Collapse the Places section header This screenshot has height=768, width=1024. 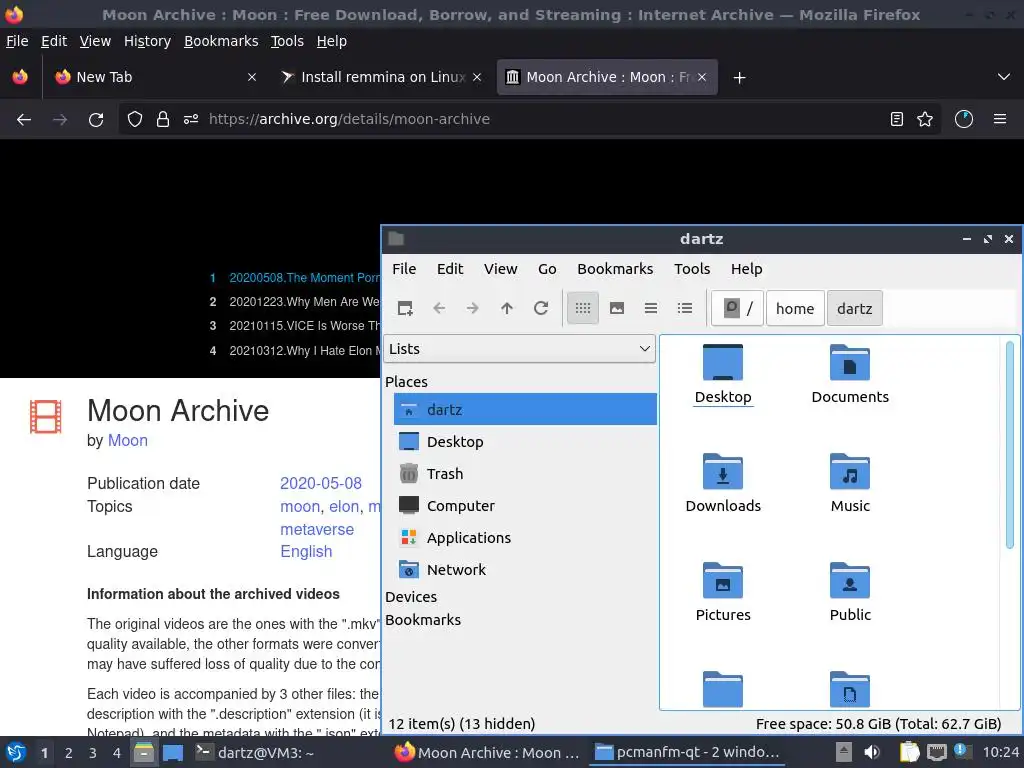[x=406, y=381]
